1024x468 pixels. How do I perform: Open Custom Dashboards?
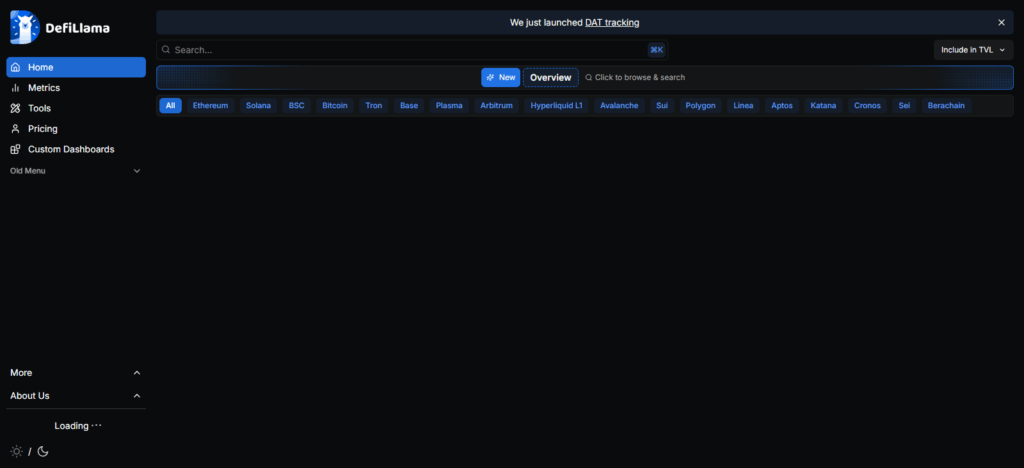[x=76, y=149]
